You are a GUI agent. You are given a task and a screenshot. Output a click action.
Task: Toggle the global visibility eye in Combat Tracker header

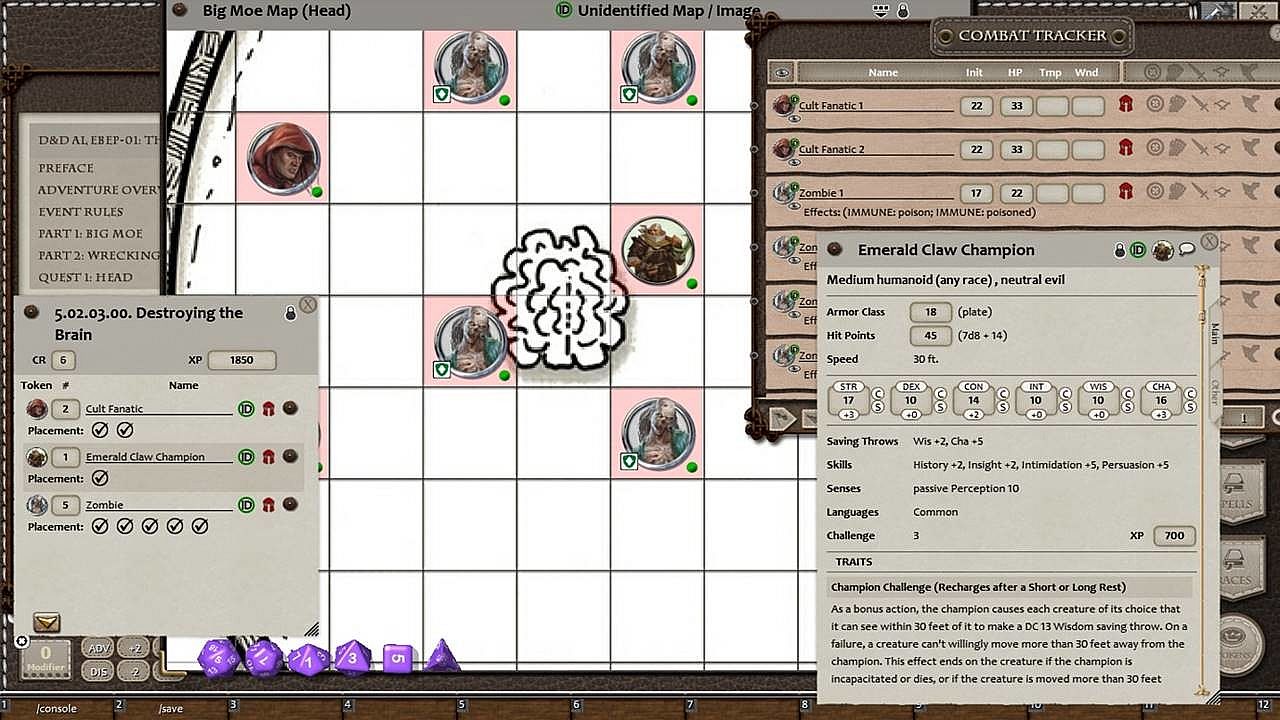[x=782, y=72]
